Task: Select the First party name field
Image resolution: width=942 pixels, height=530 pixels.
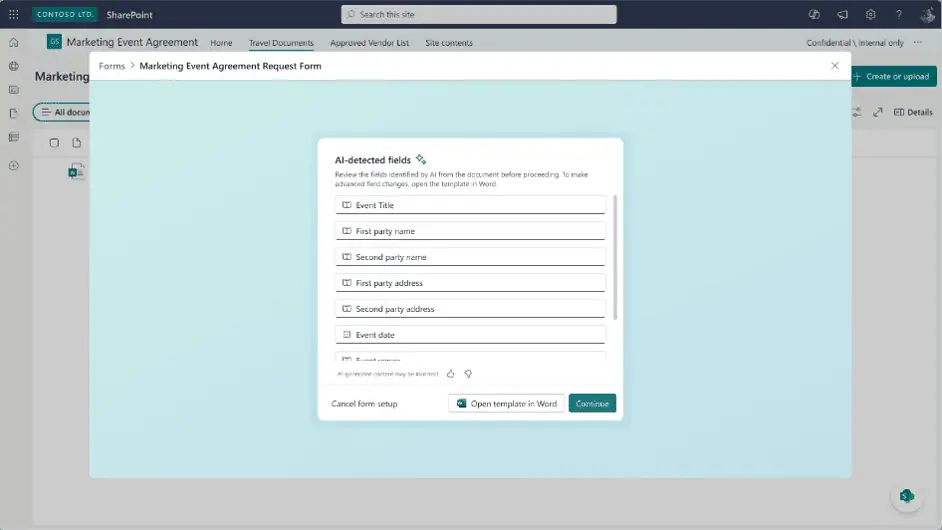Action: coord(470,231)
